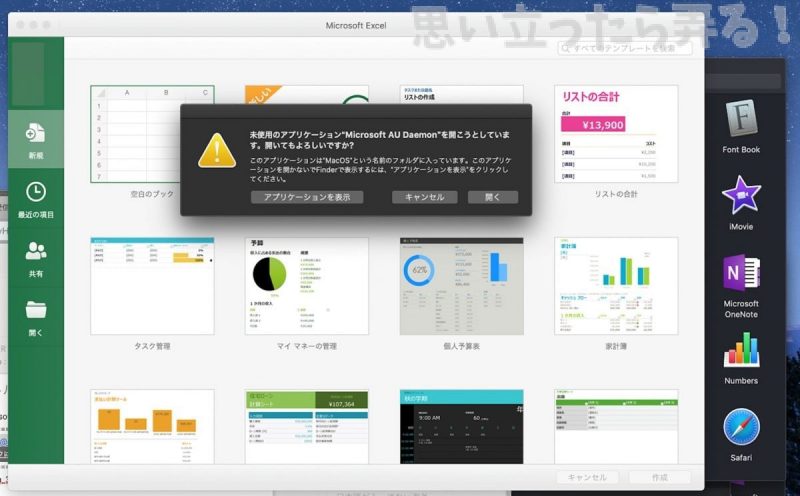Select the green loan calculator template showing ¥107,364

click(x=307, y=427)
